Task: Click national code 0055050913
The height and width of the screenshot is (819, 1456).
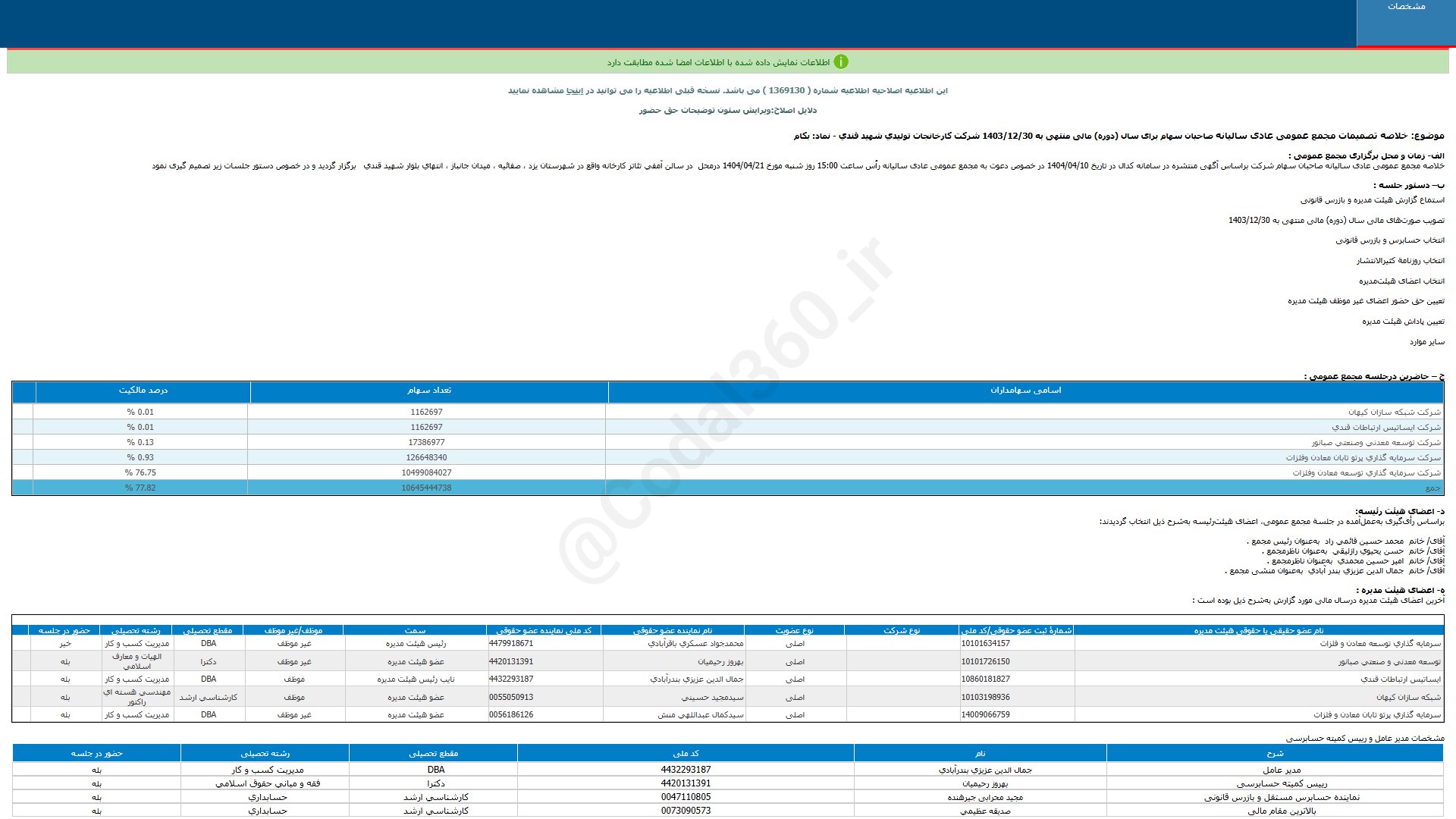Action: (511, 697)
